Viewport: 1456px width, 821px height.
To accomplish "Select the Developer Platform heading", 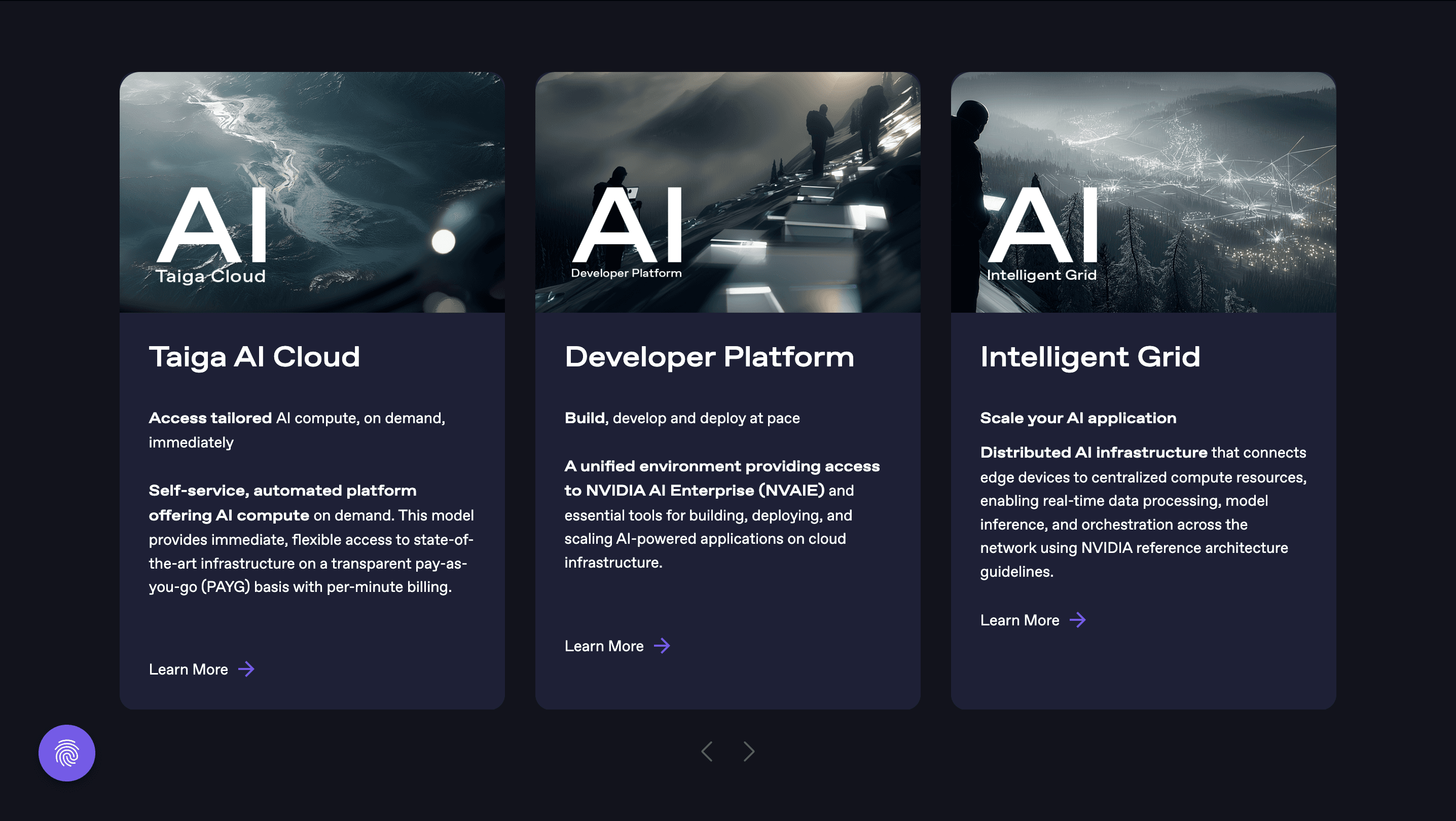I will coord(709,357).
